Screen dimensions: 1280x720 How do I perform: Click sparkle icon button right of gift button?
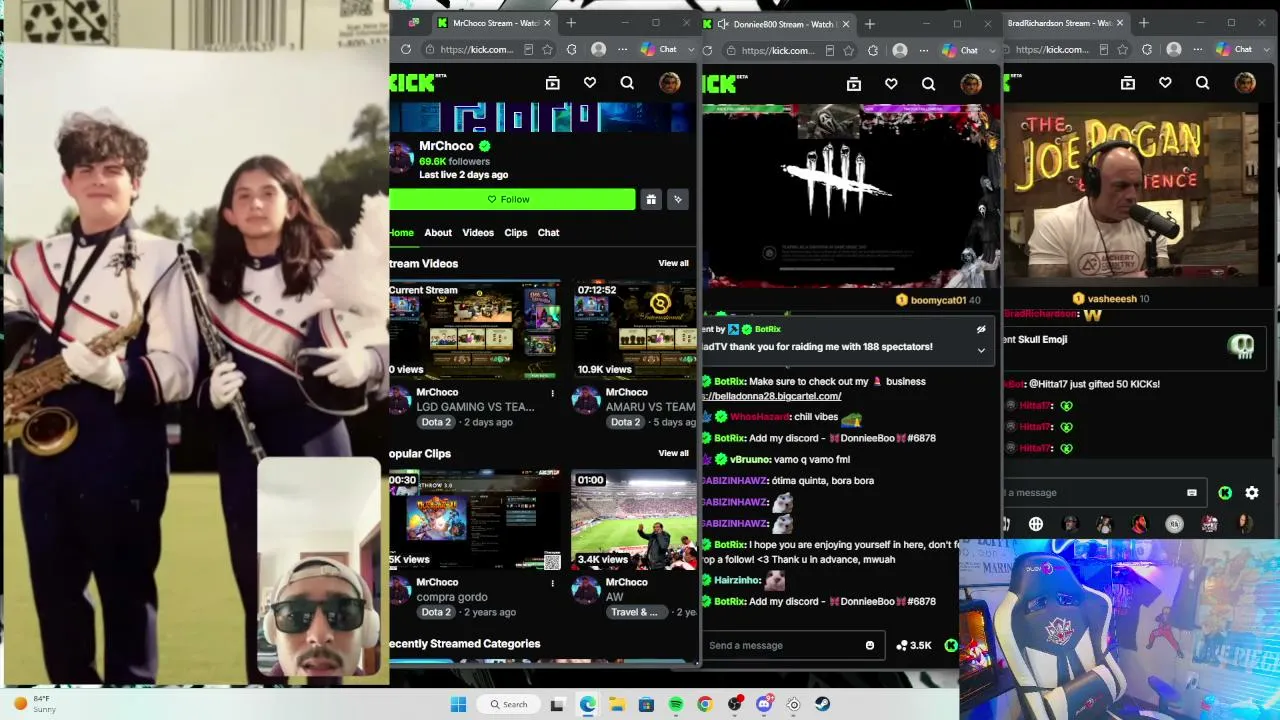[x=678, y=199]
